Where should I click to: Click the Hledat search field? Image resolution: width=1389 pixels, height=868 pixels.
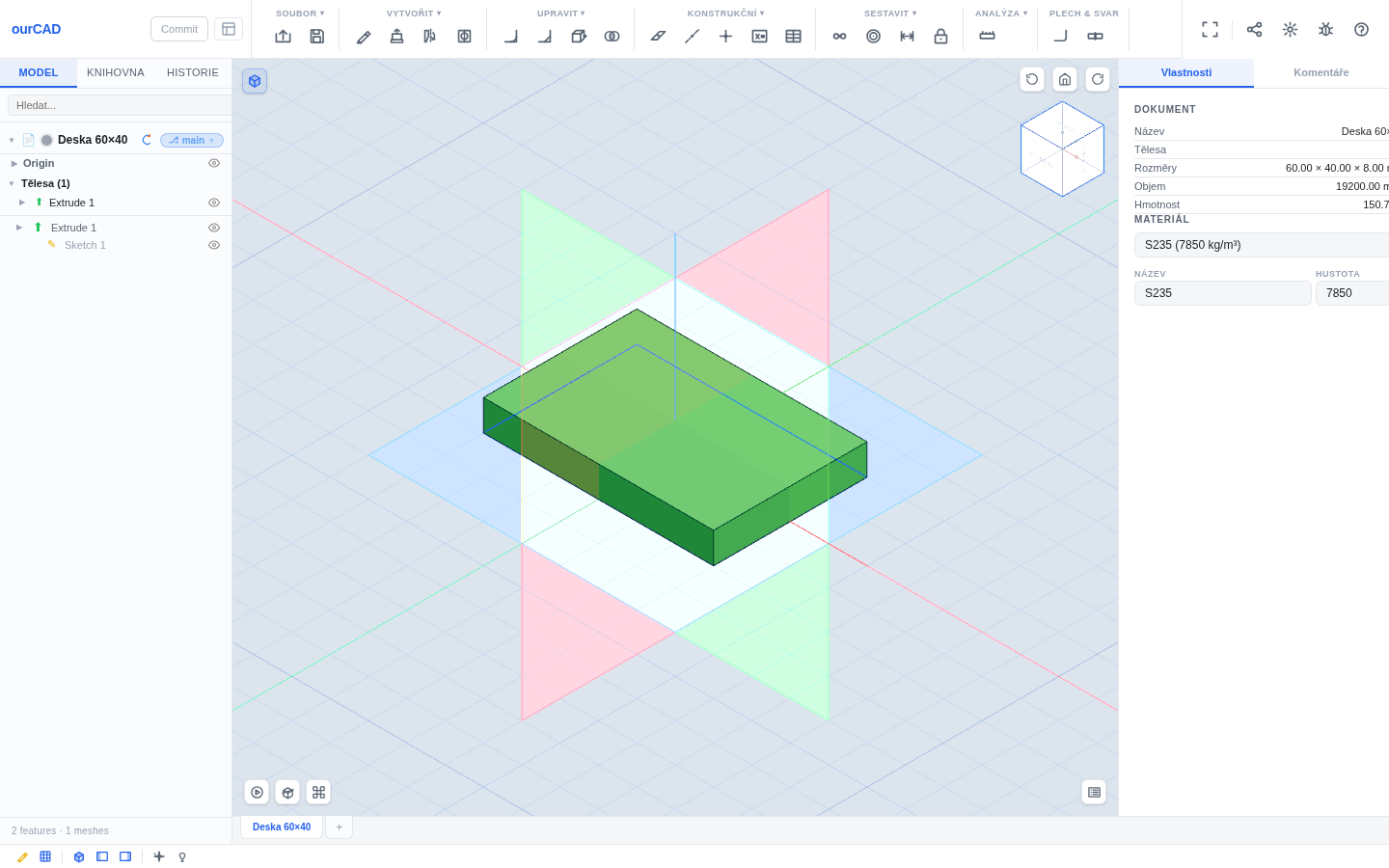pos(120,105)
